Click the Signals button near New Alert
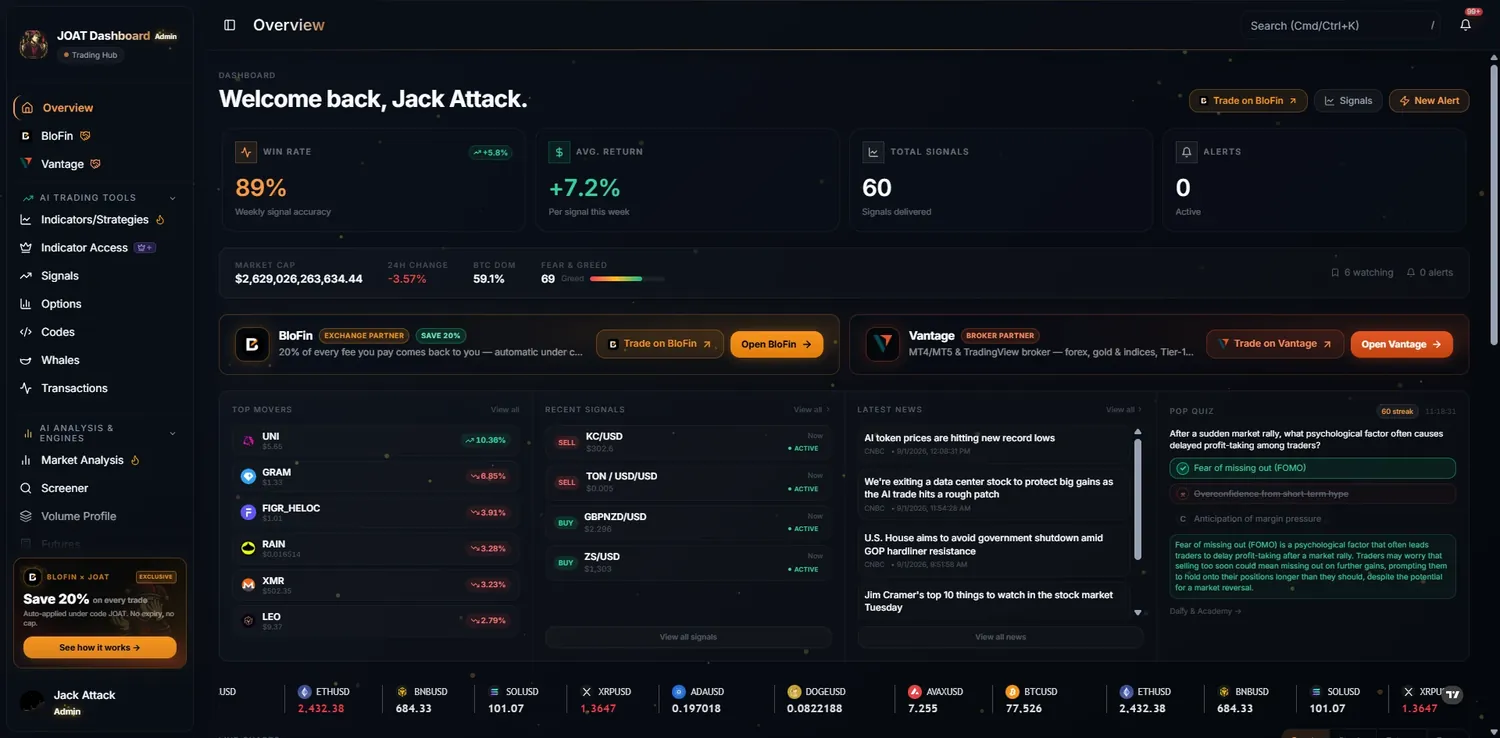The height and width of the screenshot is (738, 1500). pos(1348,101)
